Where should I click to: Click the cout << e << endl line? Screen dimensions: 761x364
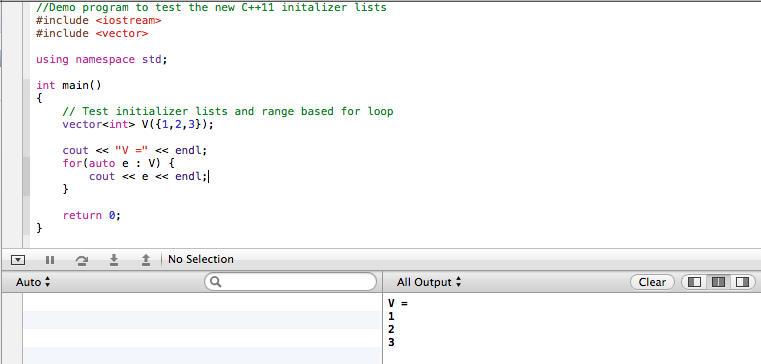tap(148, 177)
